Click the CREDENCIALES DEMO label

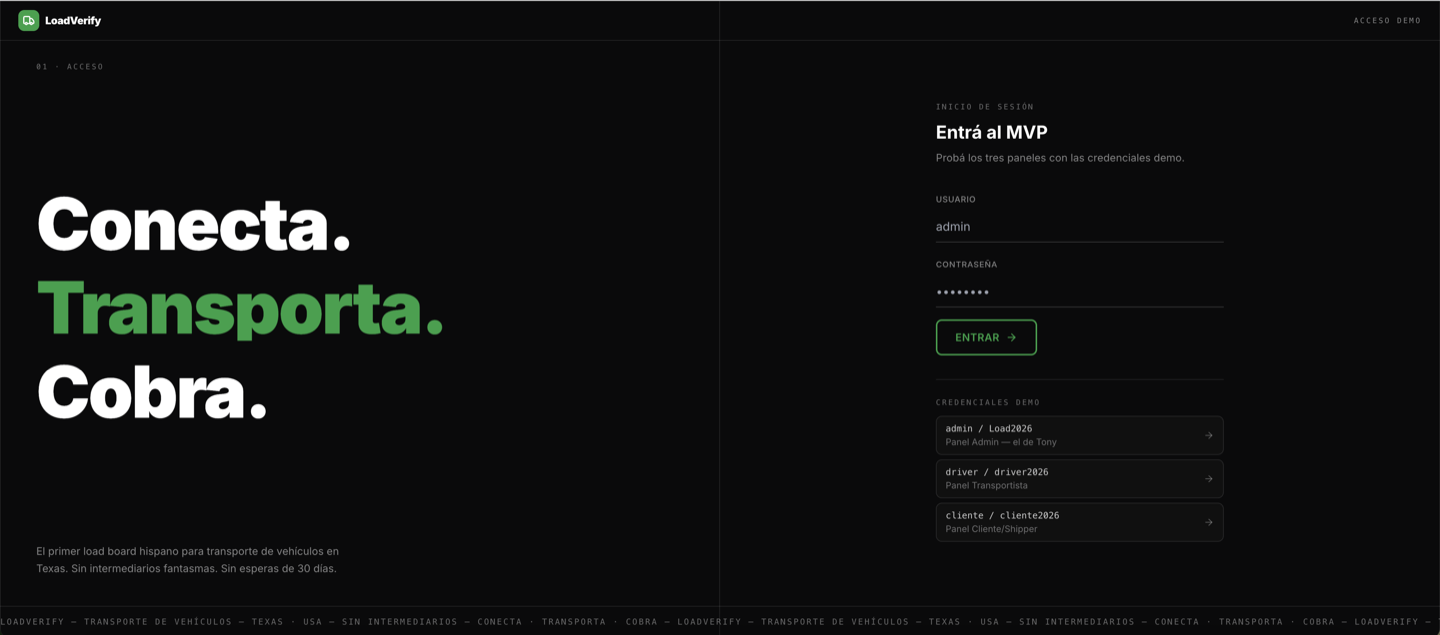988,402
